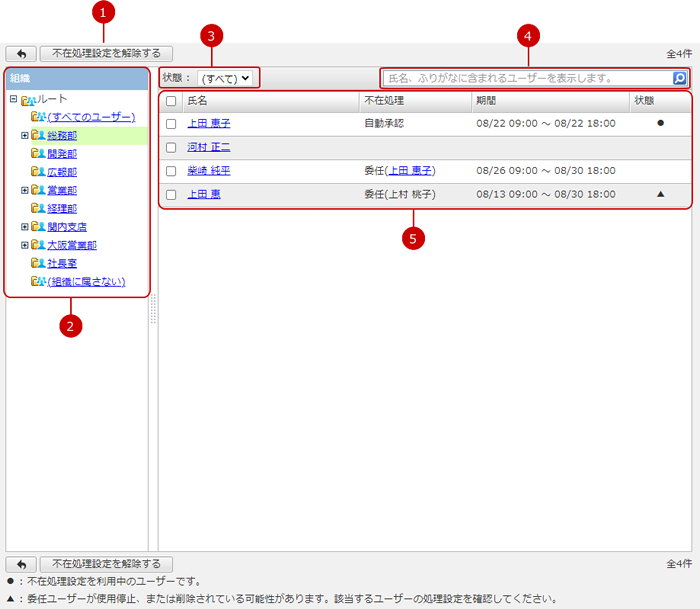Screen dimensions: 700x609
Task: Click the 状態 column header
Action: coord(660,101)
